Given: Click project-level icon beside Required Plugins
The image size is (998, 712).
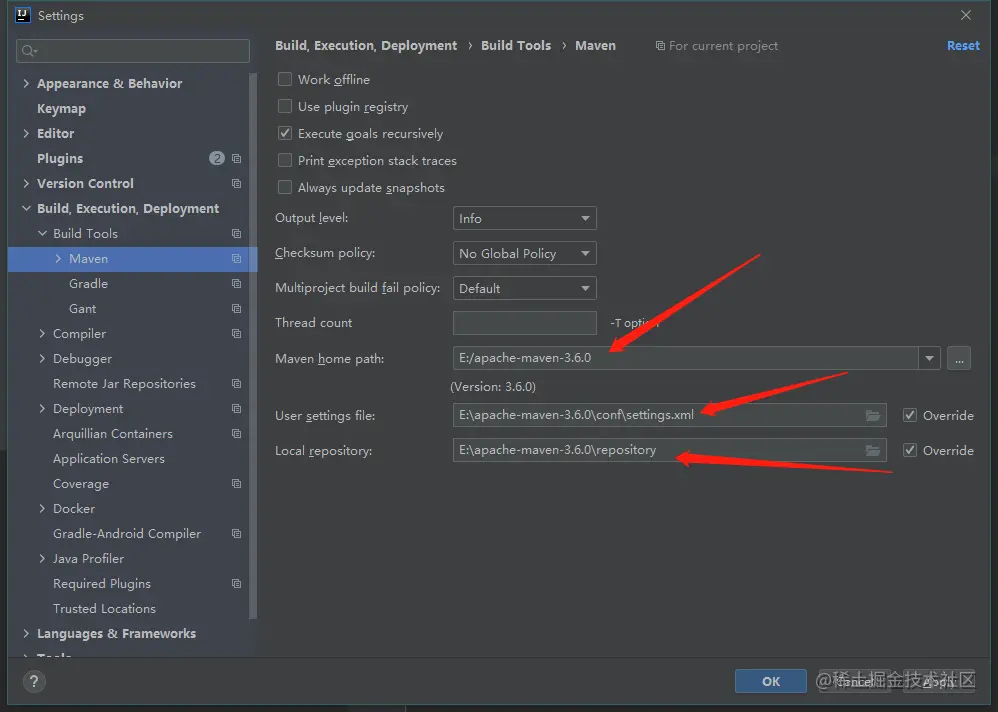Looking at the screenshot, I should coord(237,583).
